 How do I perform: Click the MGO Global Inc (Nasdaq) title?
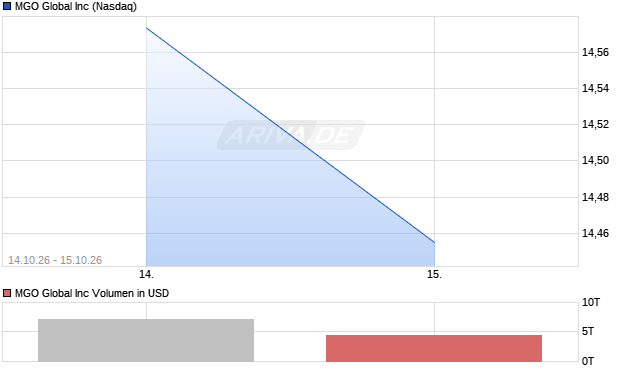click(76, 6)
